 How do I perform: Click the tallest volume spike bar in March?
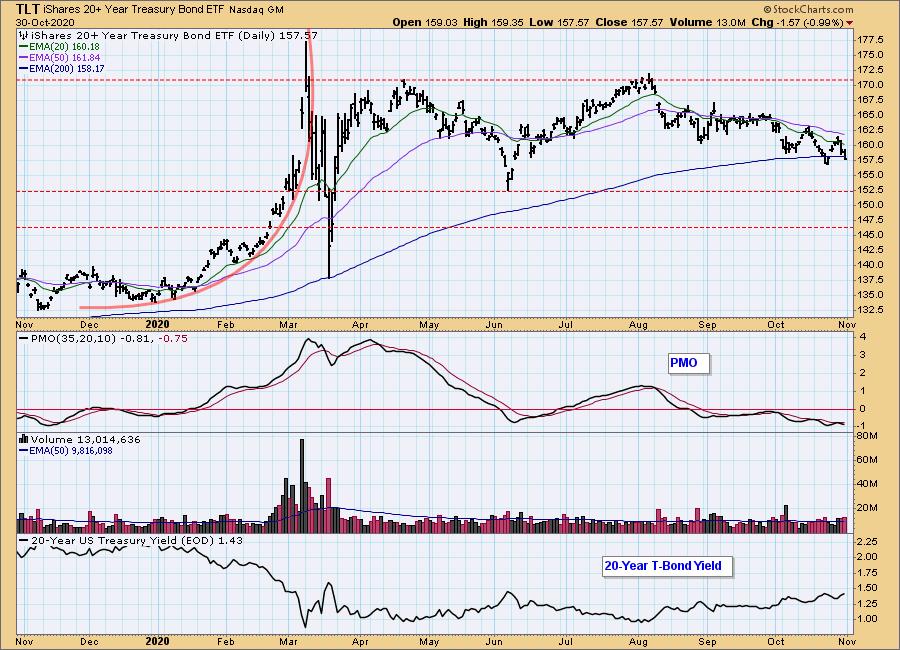[302, 486]
